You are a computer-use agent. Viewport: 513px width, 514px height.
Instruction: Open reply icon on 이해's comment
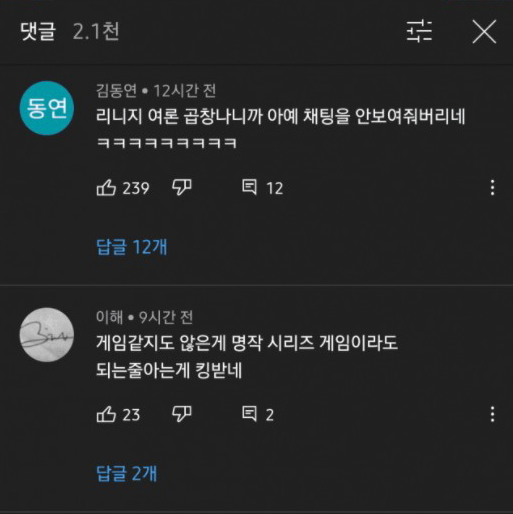(x=249, y=414)
